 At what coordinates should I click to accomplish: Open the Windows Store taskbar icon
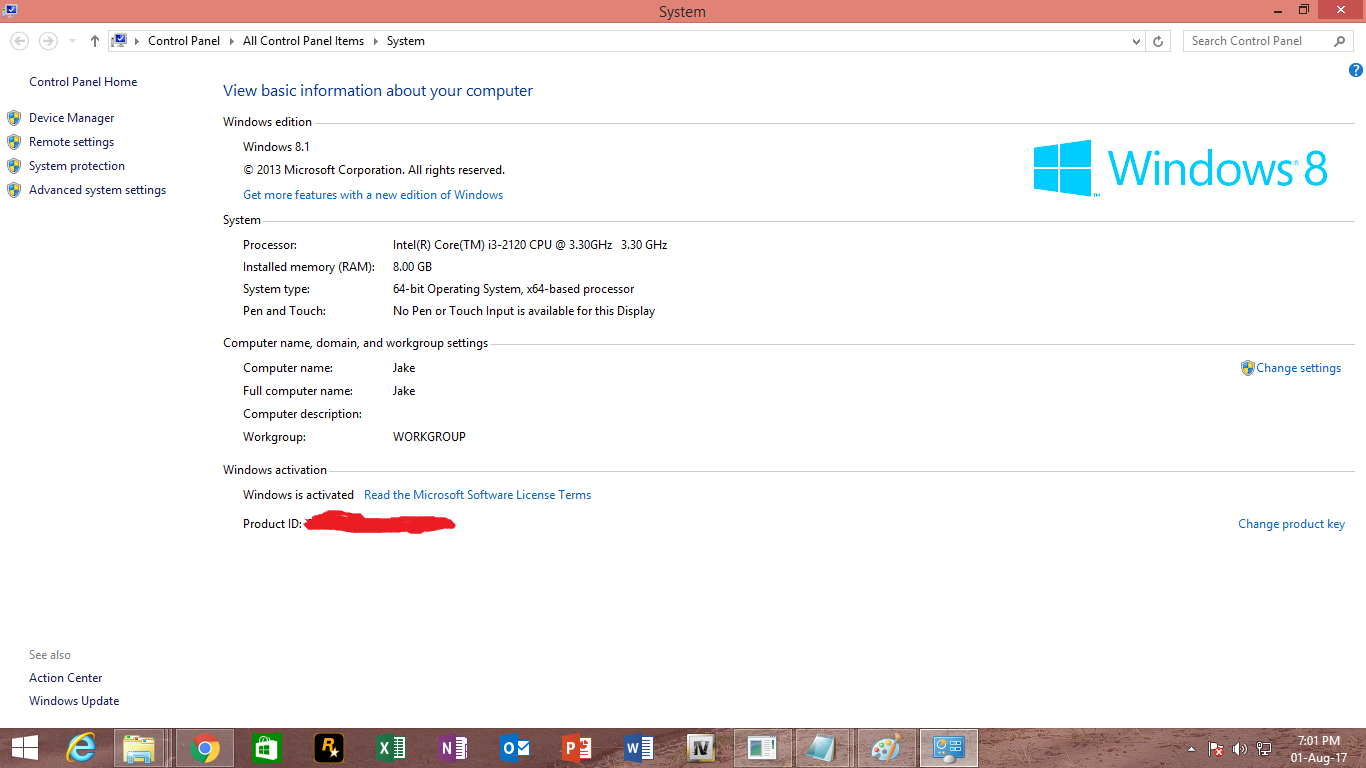tap(267, 748)
